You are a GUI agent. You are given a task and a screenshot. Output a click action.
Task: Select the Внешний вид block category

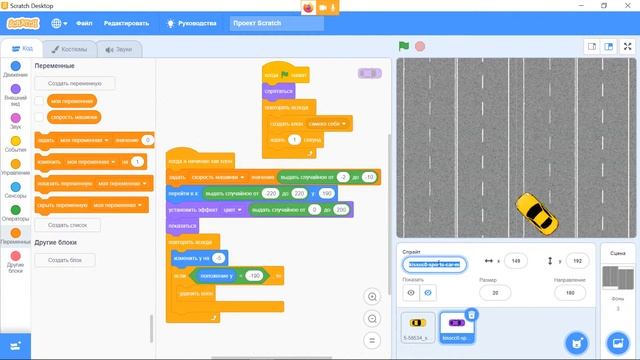click(16, 95)
